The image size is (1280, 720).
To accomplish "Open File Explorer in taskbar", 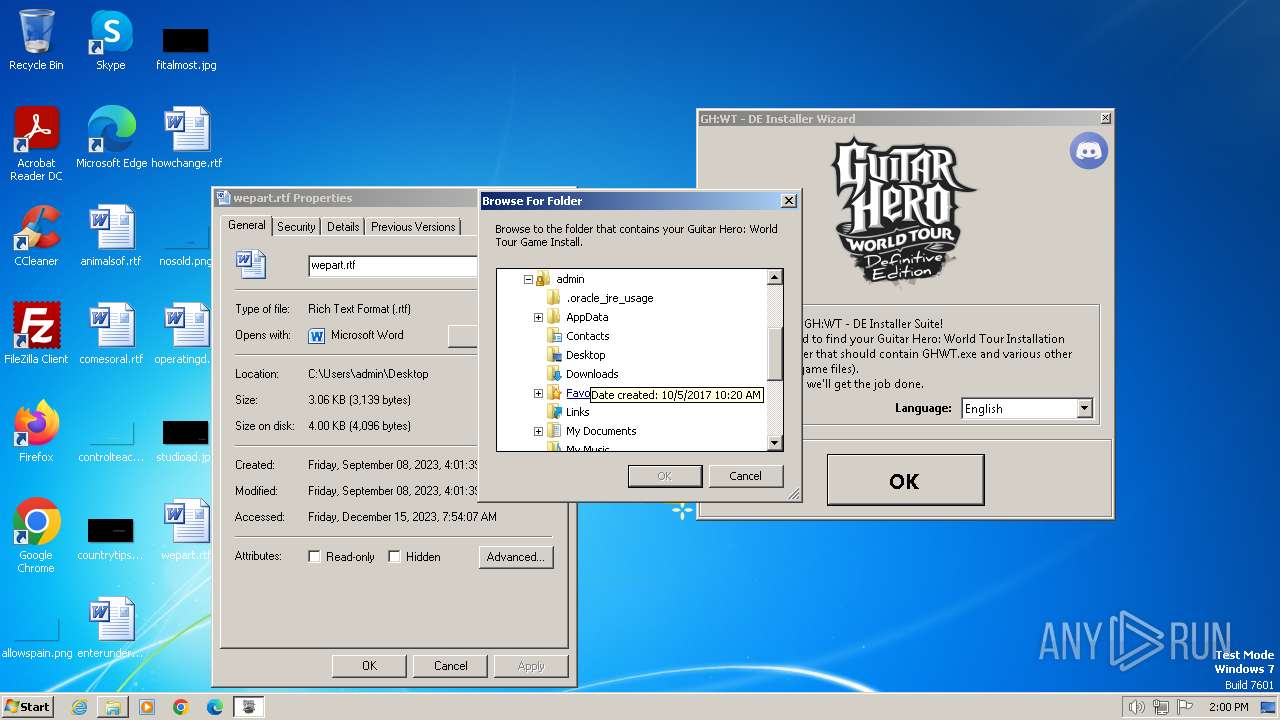I will [x=113, y=707].
